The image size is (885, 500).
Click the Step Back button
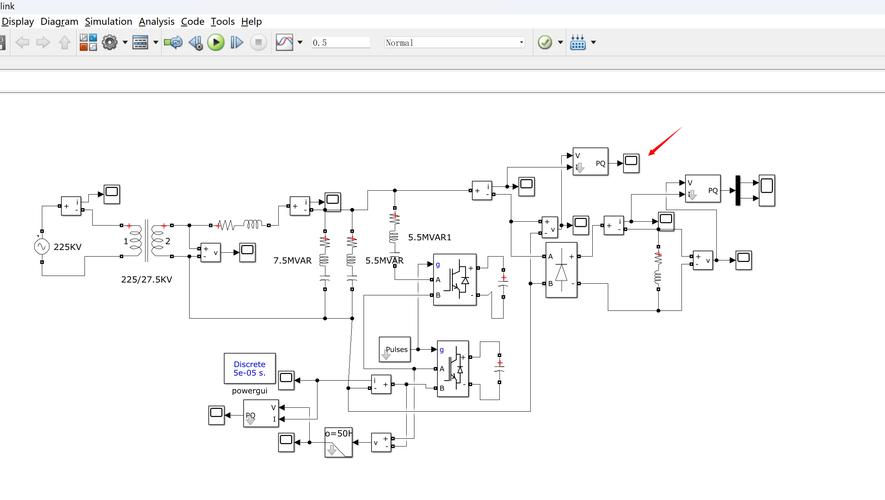click(x=196, y=42)
